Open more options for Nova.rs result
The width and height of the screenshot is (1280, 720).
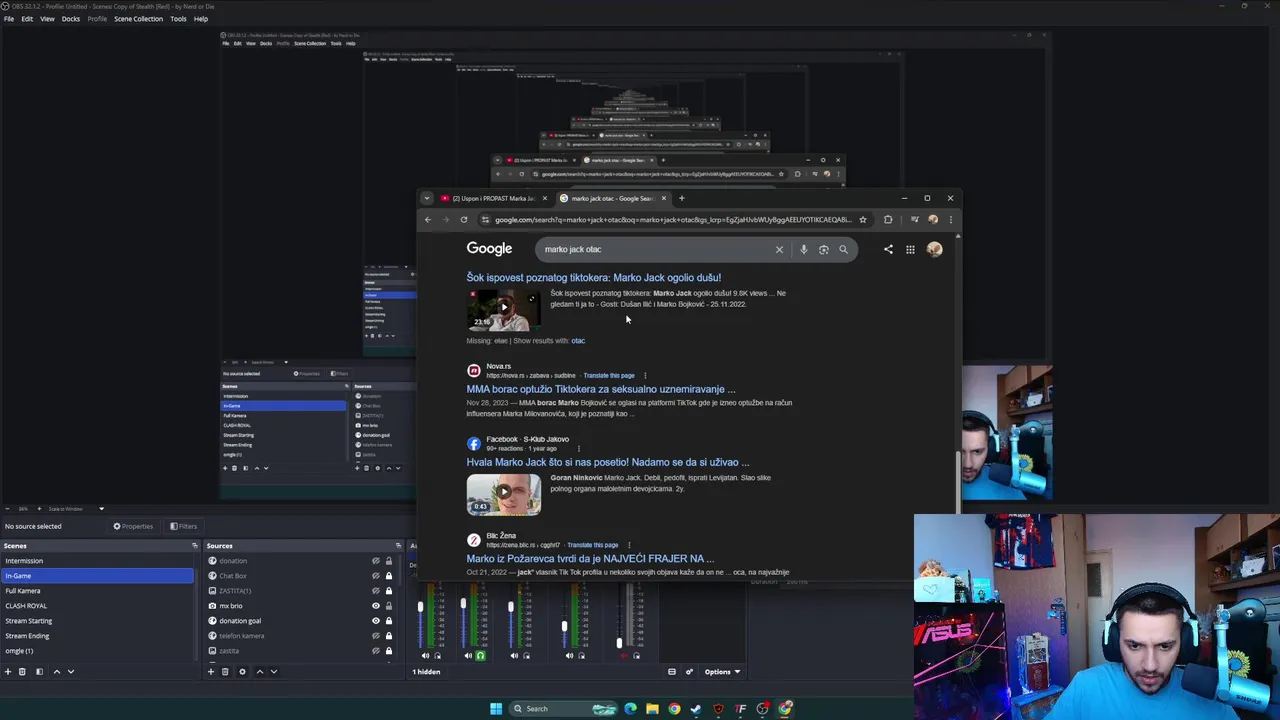645,376
